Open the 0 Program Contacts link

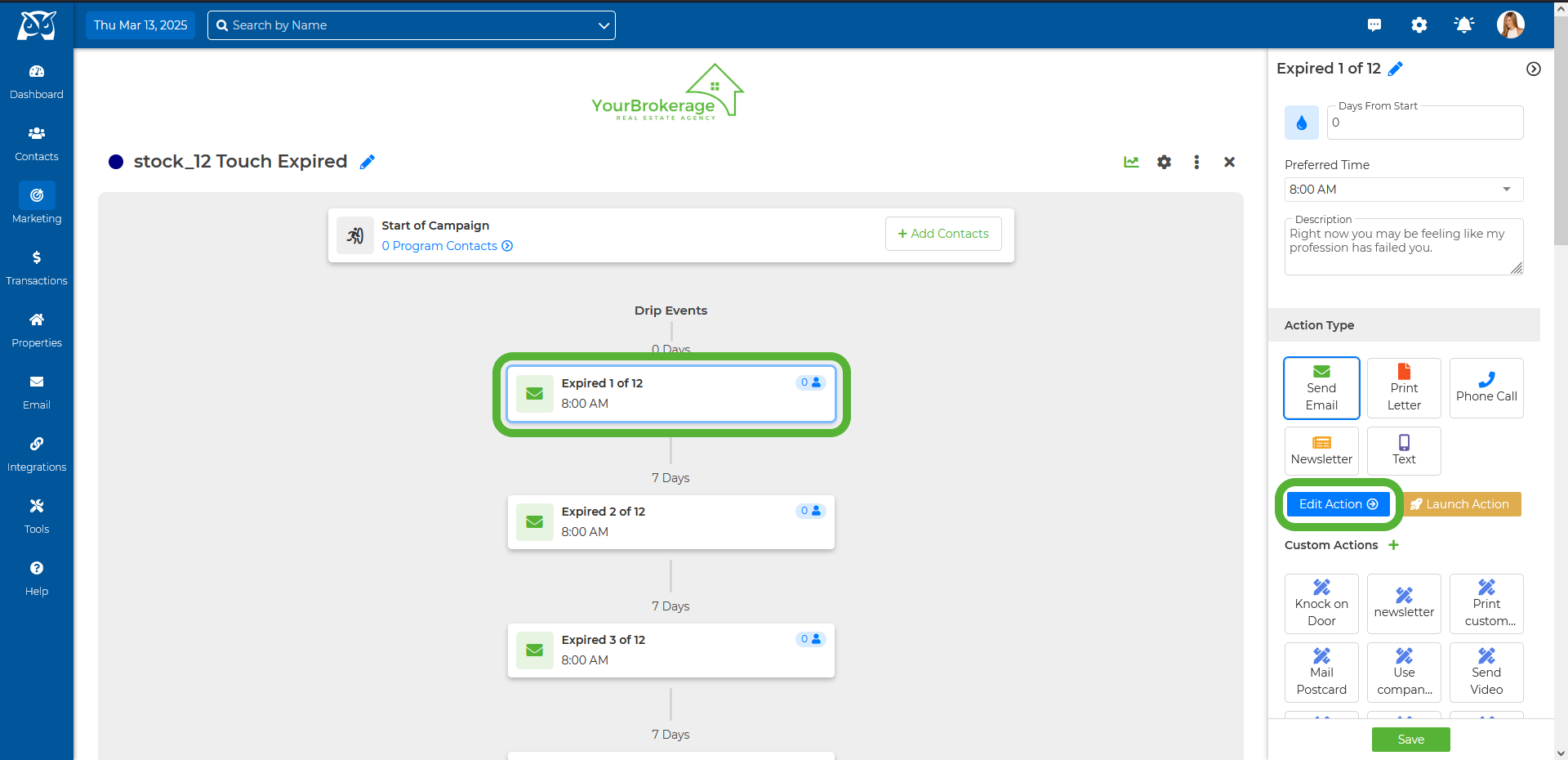(447, 246)
